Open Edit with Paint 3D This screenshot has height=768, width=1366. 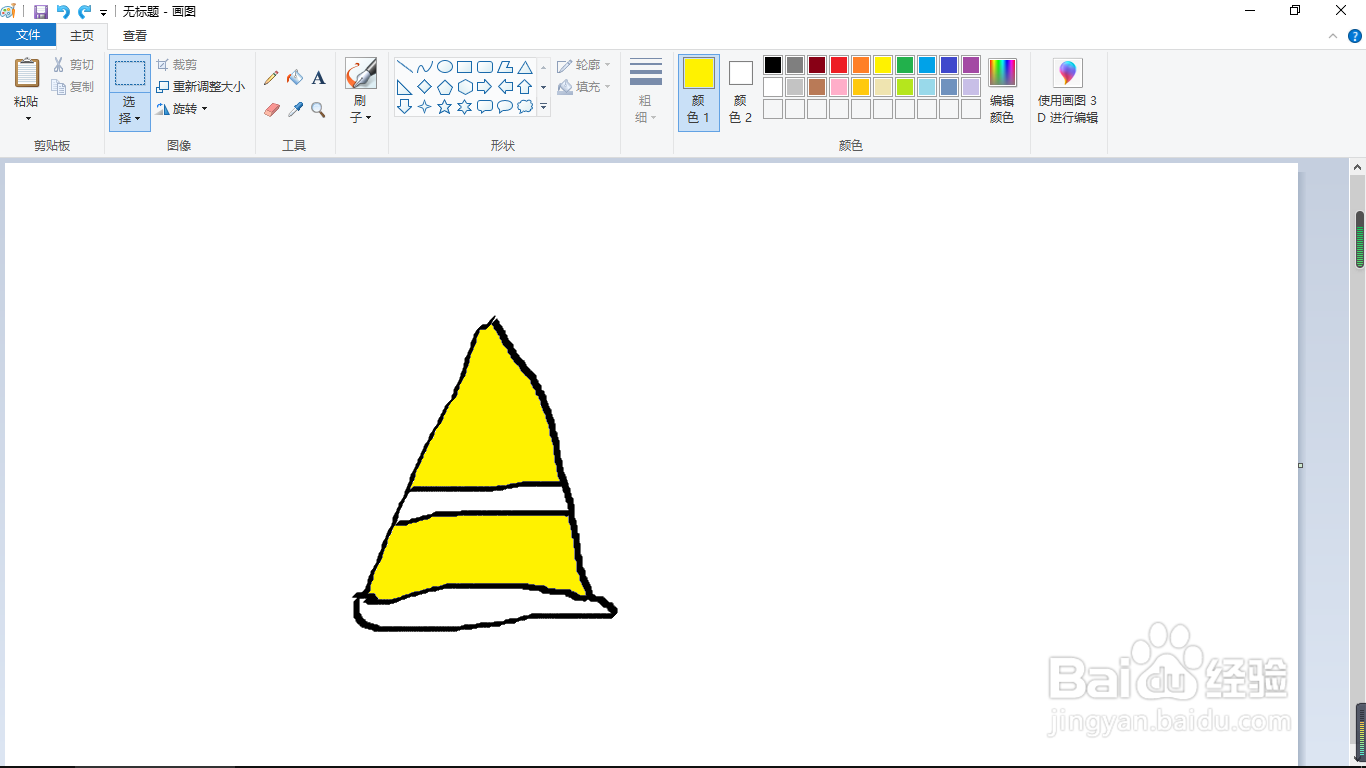coord(1068,90)
